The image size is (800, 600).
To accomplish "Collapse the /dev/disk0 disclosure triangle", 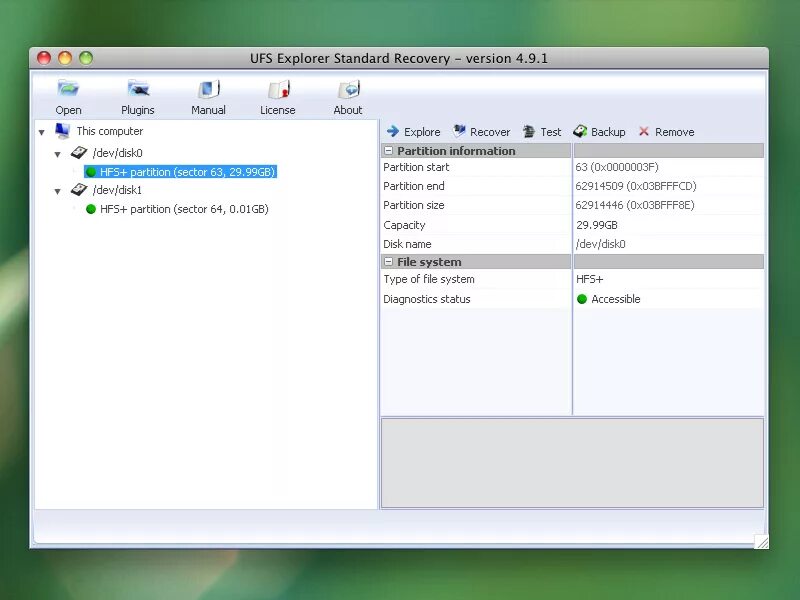I will (58, 154).
